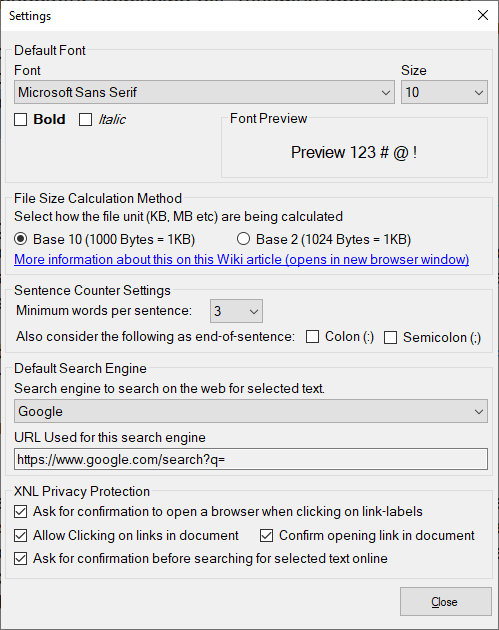This screenshot has width=499, height=630.
Task: Click the Settings title bar text
Action: click(x=30, y=16)
